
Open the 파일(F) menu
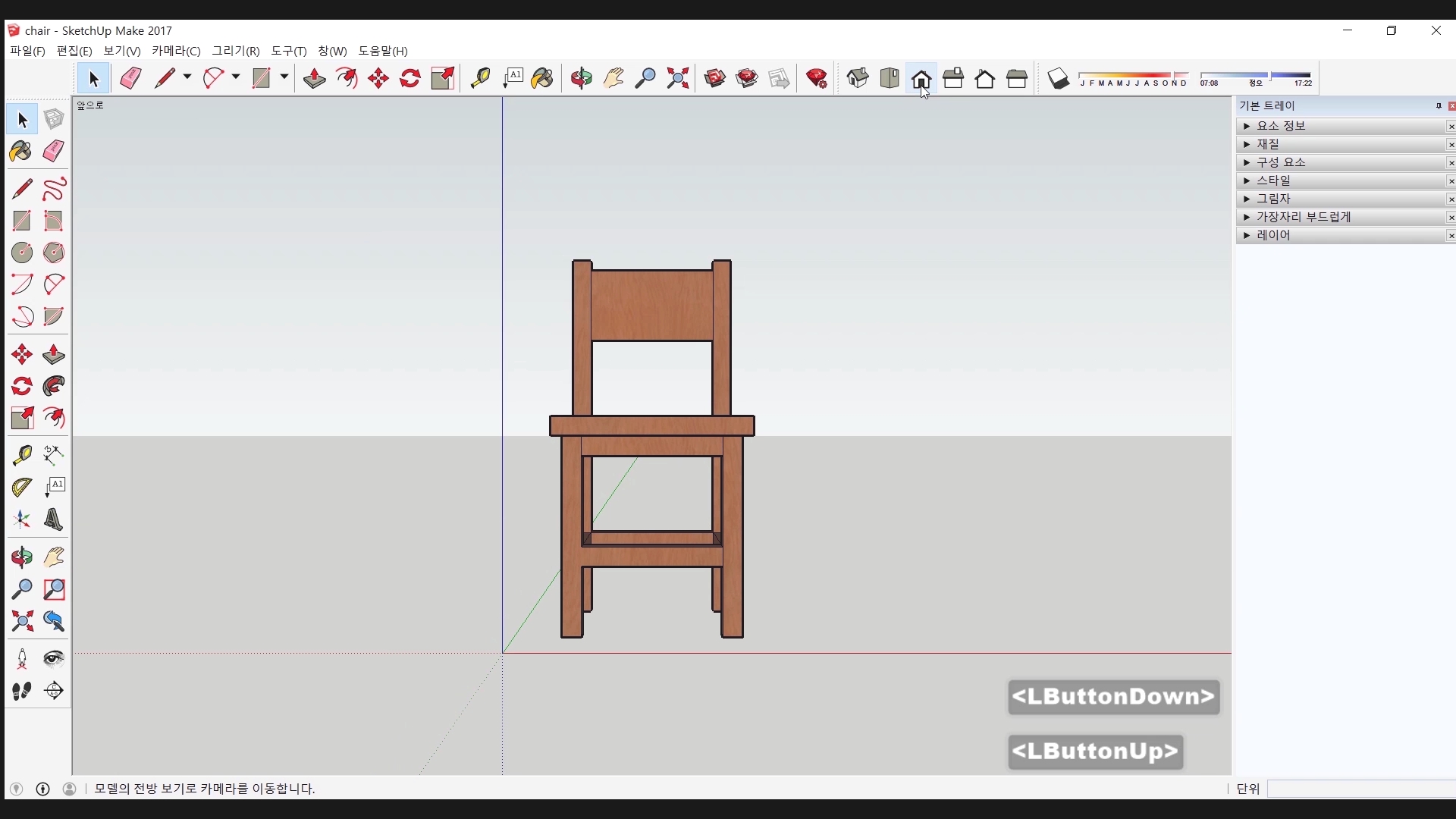27,51
